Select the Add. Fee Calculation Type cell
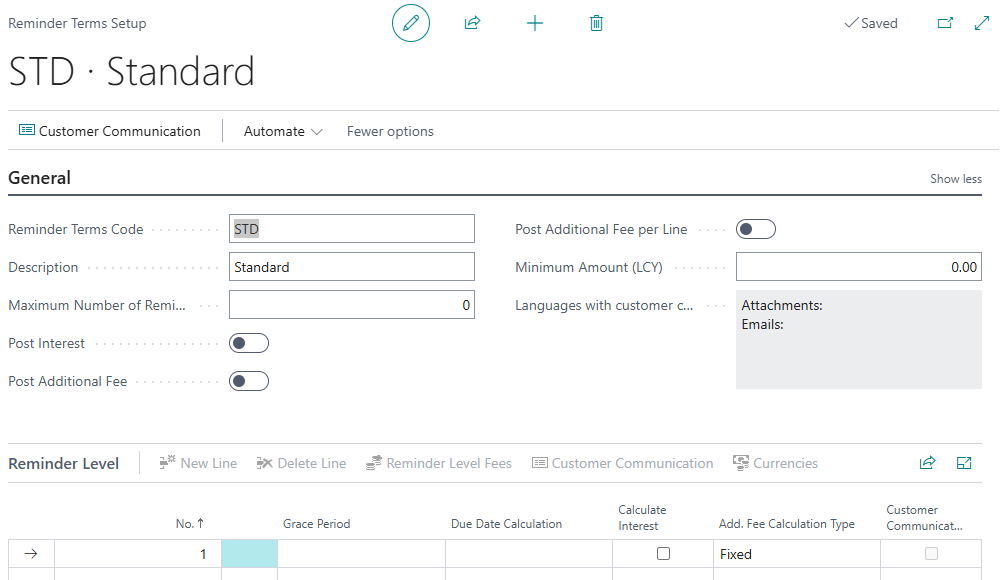The height and width of the screenshot is (580, 1000). [x=797, y=554]
